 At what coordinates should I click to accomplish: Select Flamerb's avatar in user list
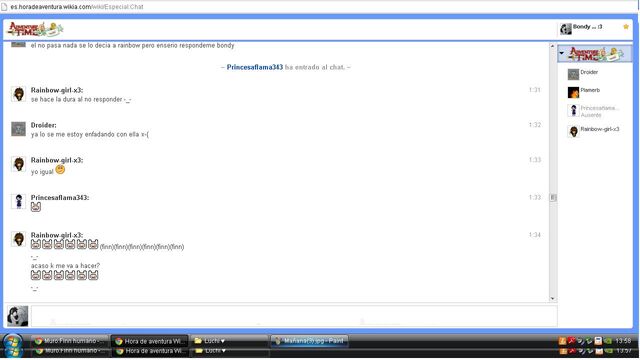573,92
